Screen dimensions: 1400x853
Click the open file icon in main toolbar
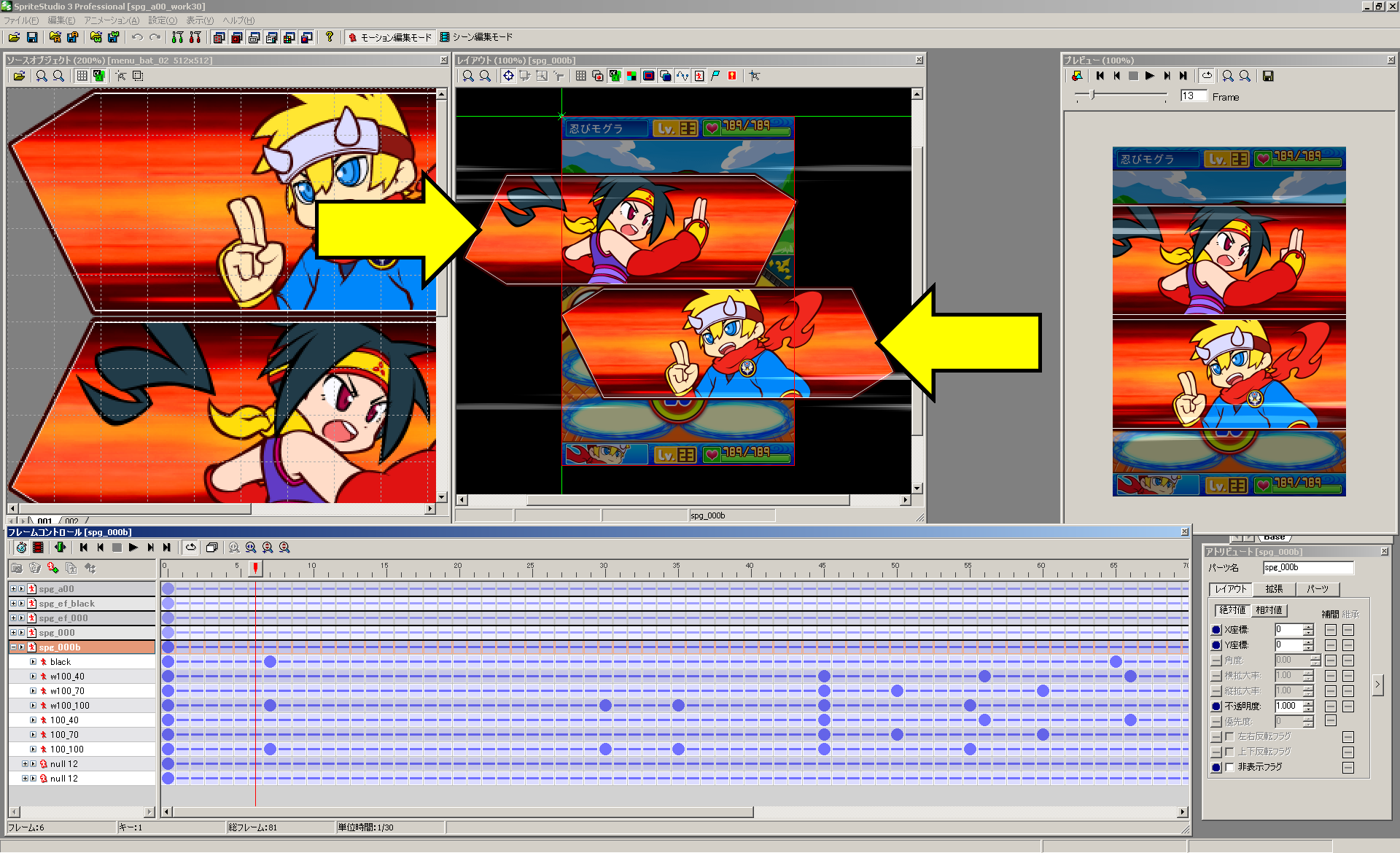(x=14, y=37)
